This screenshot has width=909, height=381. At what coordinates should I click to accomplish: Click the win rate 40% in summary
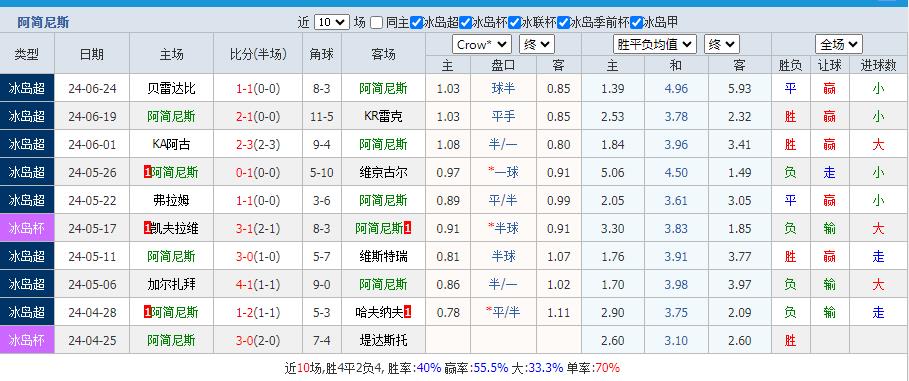[429, 368]
